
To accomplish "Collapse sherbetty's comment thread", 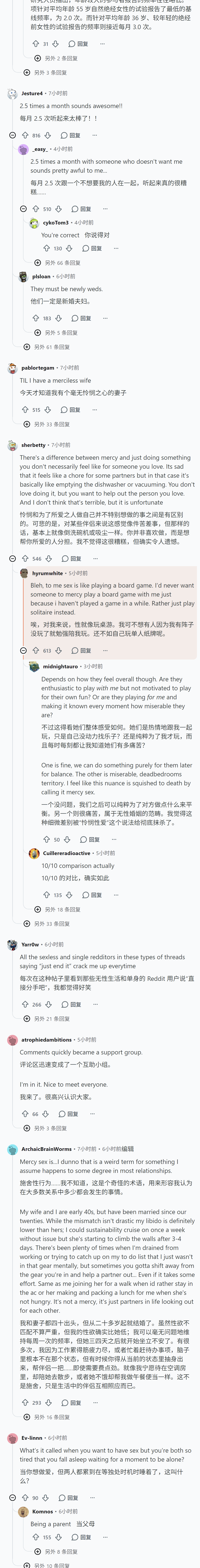I will [x=12, y=558].
